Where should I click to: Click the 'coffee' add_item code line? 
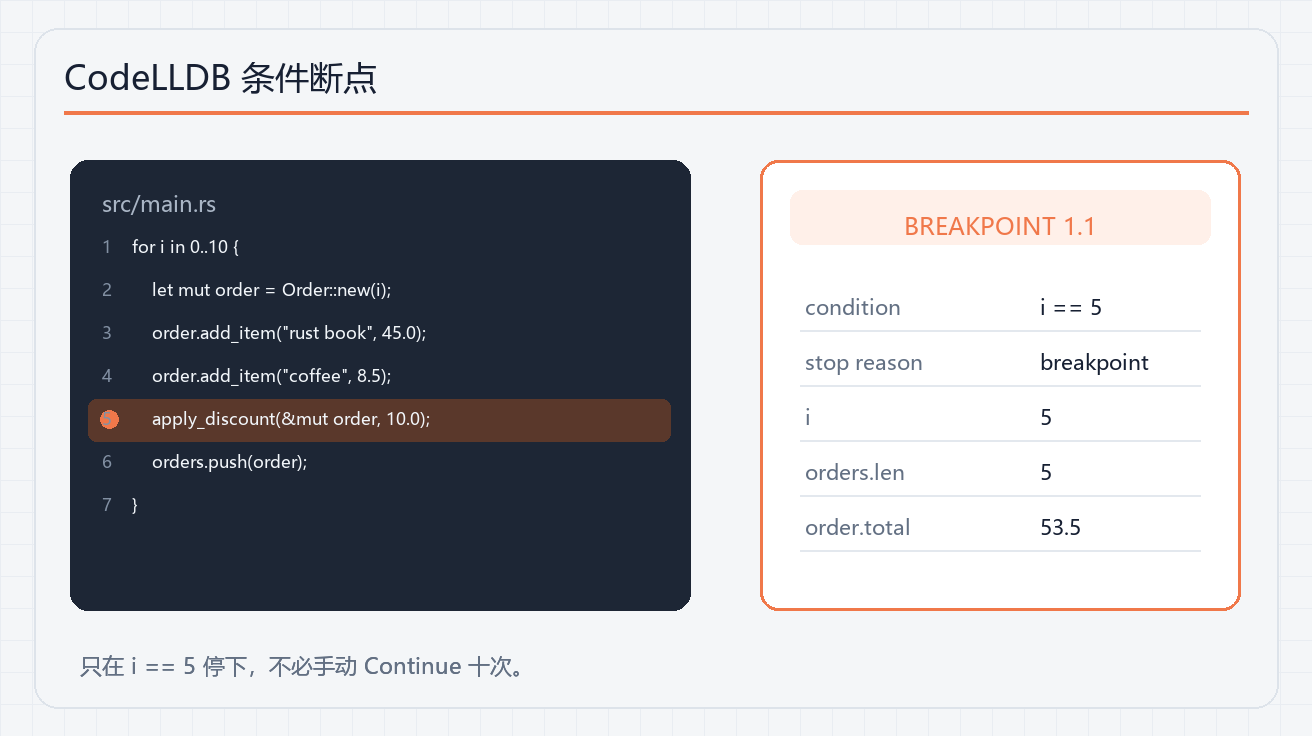coord(271,376)
